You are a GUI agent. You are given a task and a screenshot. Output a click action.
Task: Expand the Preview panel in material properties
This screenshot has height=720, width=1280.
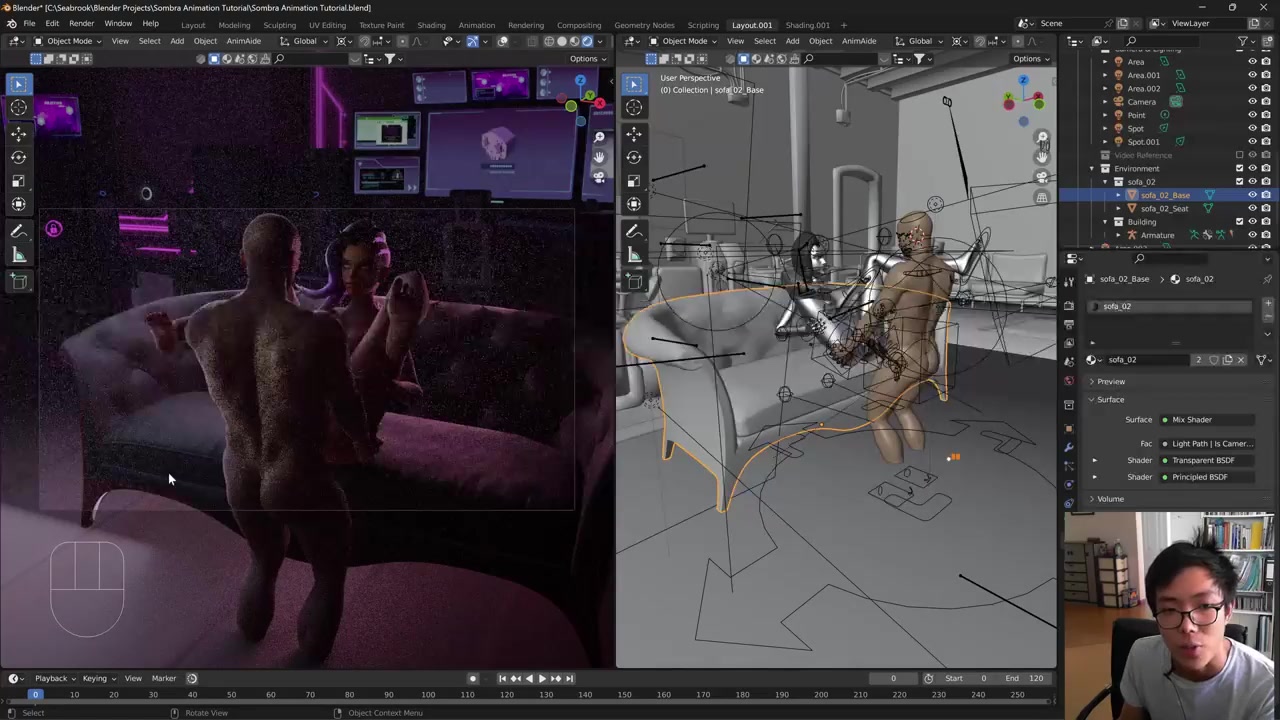[x=1110, y=381]
